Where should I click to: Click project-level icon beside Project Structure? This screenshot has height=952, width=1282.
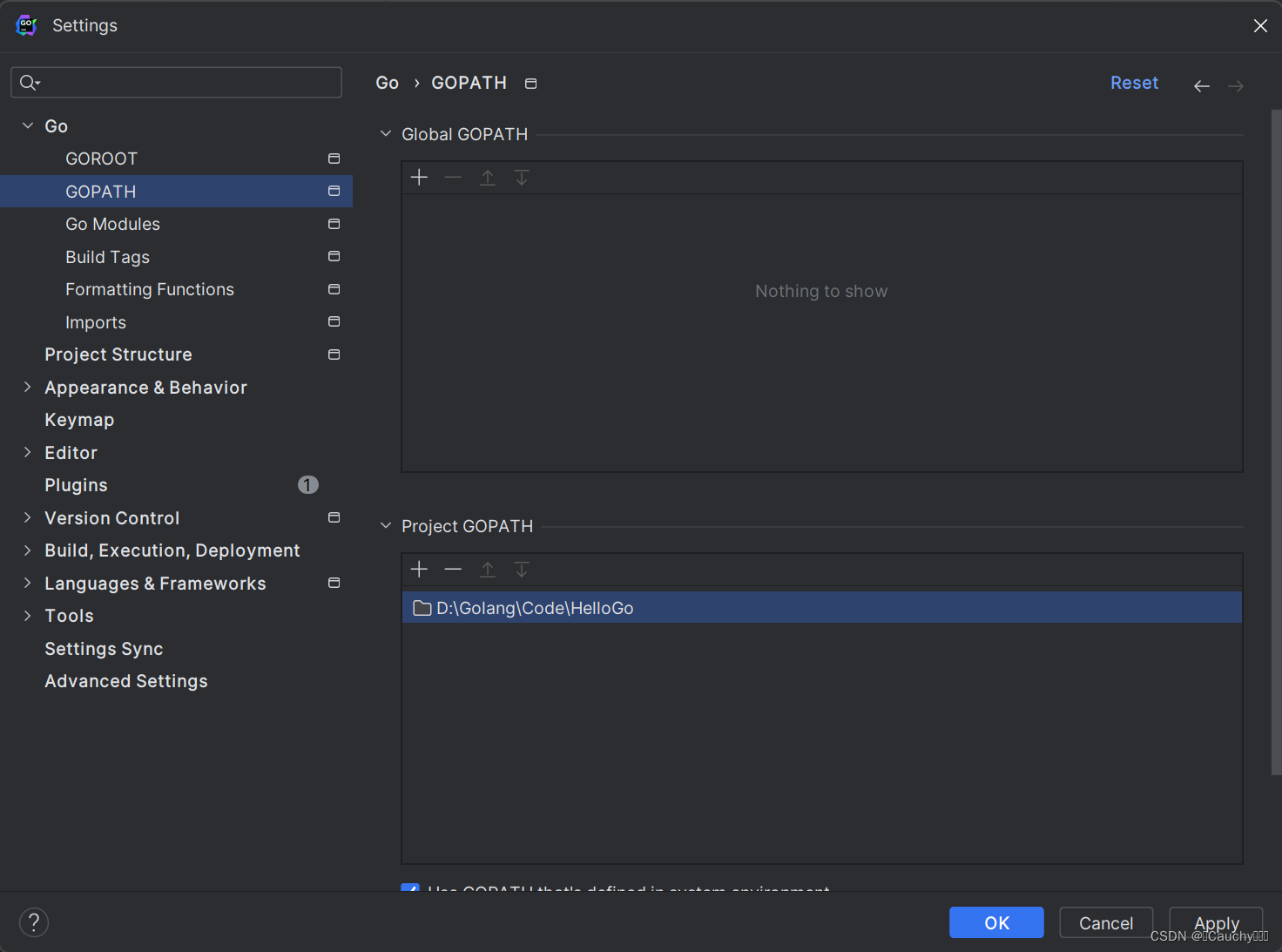[x=334, y=354]
